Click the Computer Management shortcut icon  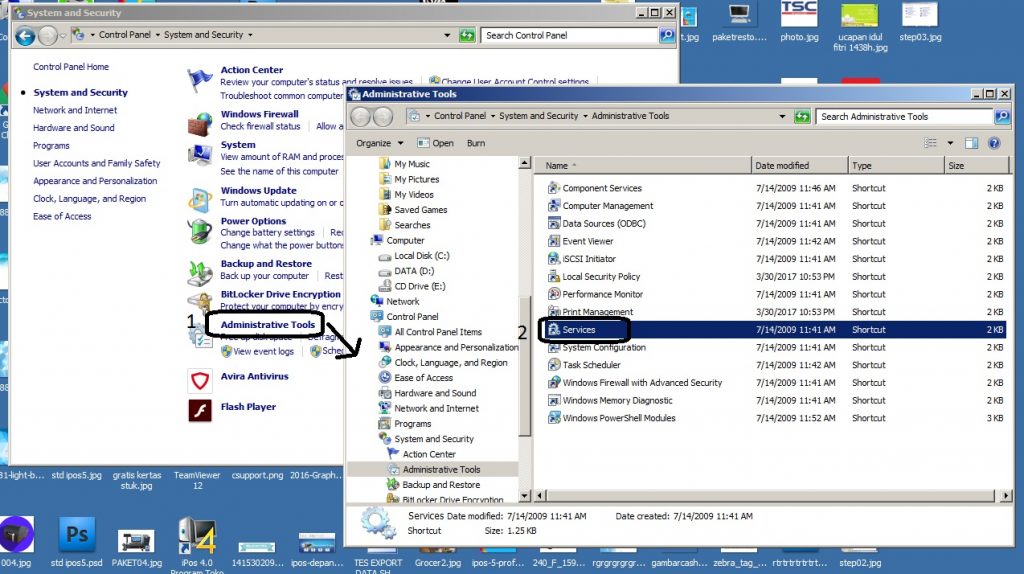point(554,206)
